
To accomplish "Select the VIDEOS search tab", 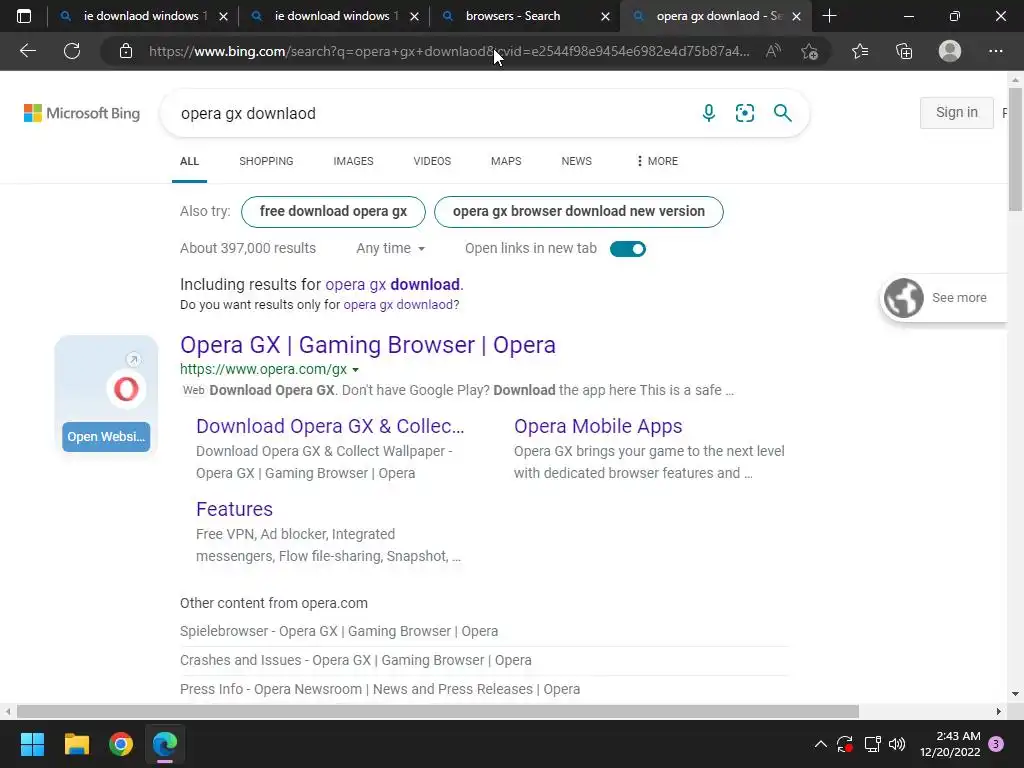I will (x=432, y=161).
